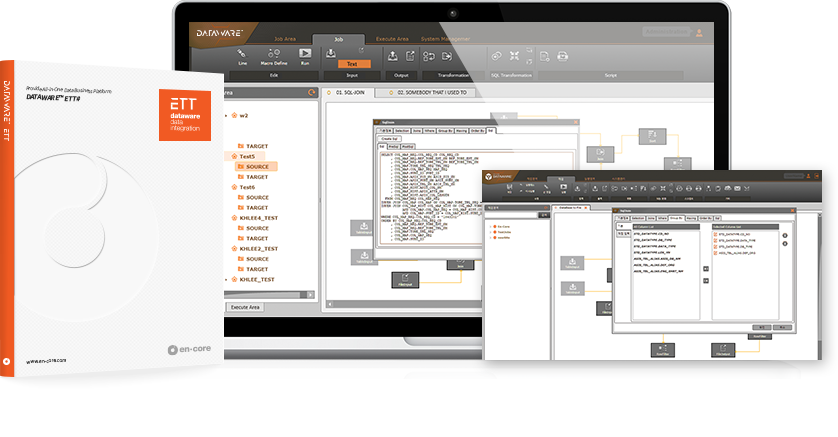Select the KHLEE2_TEST project node
Screen dimensions: 838x437
pyautogui.click(x=255, y=249)
